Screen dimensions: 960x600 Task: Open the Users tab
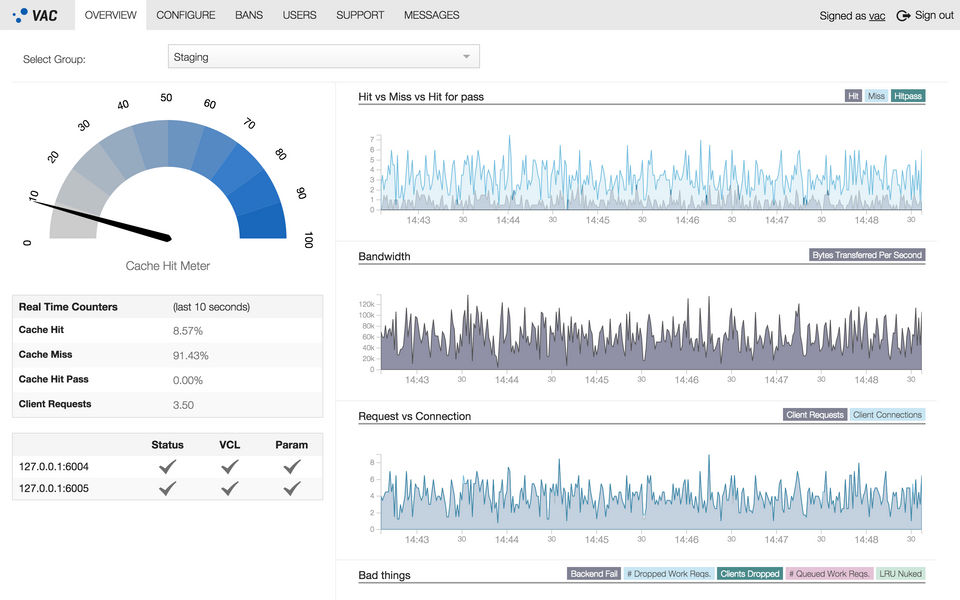coord(299,15)
